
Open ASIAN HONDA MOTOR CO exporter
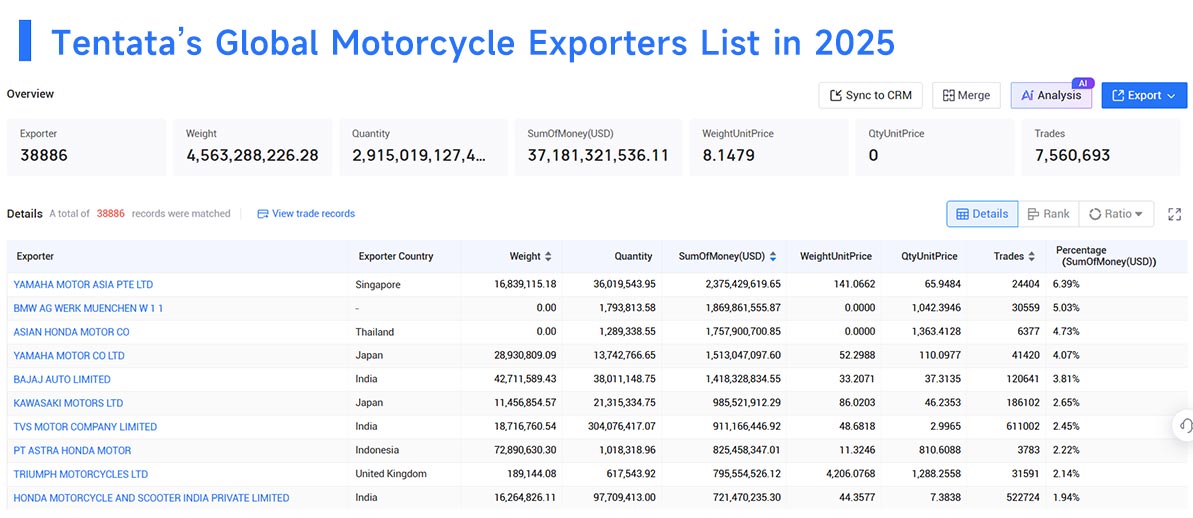[x=72, y=332]
